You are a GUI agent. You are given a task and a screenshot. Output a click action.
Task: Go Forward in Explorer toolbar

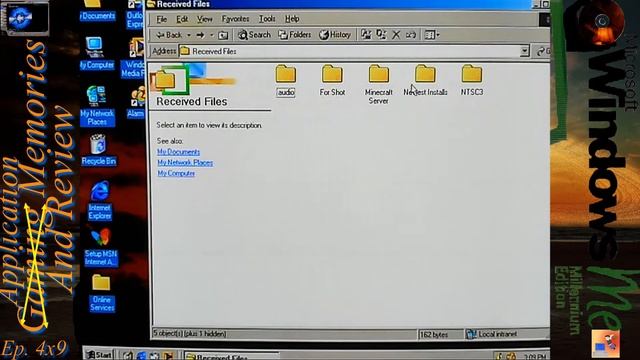click(x=200, y=35)
